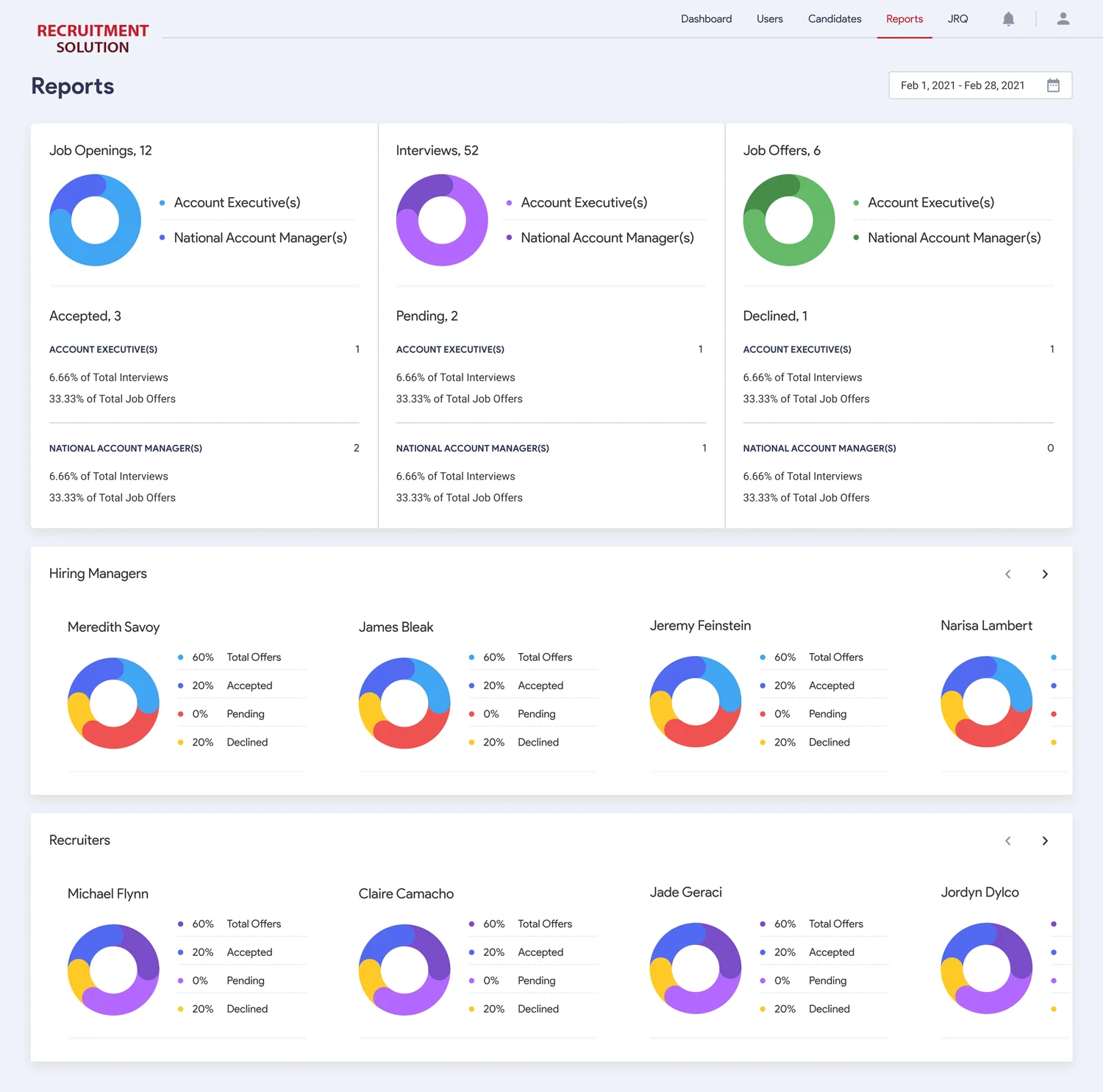The image size is (1103, 1092).
Task: Click ACCOUNT EXECUTIVE(S) row under Accepted
Action: coord(204,349)
